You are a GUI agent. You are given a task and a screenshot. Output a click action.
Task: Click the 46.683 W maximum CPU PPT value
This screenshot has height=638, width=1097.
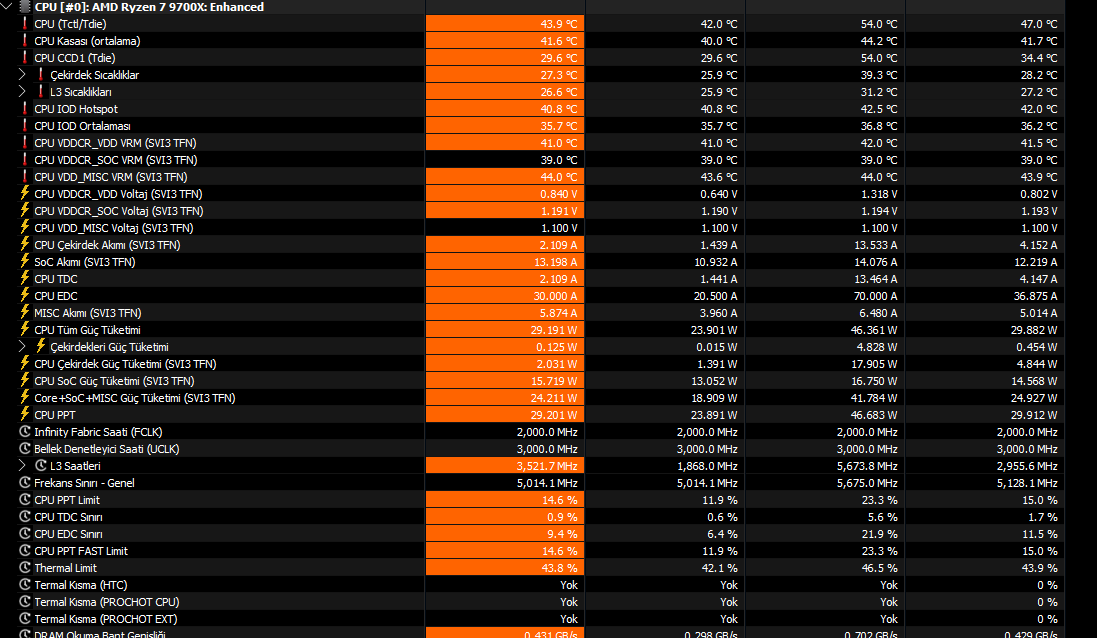[x=874, y=415]
